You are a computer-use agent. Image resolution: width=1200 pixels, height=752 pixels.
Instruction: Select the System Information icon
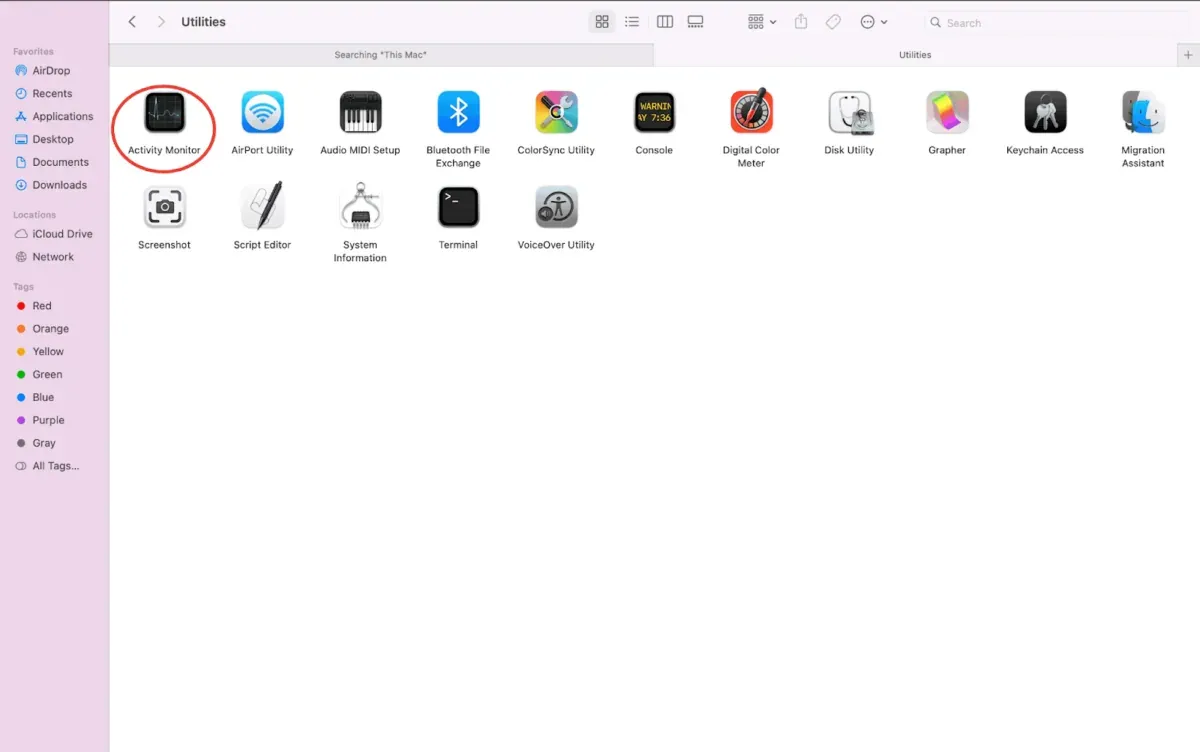click(x=360, y=207)
